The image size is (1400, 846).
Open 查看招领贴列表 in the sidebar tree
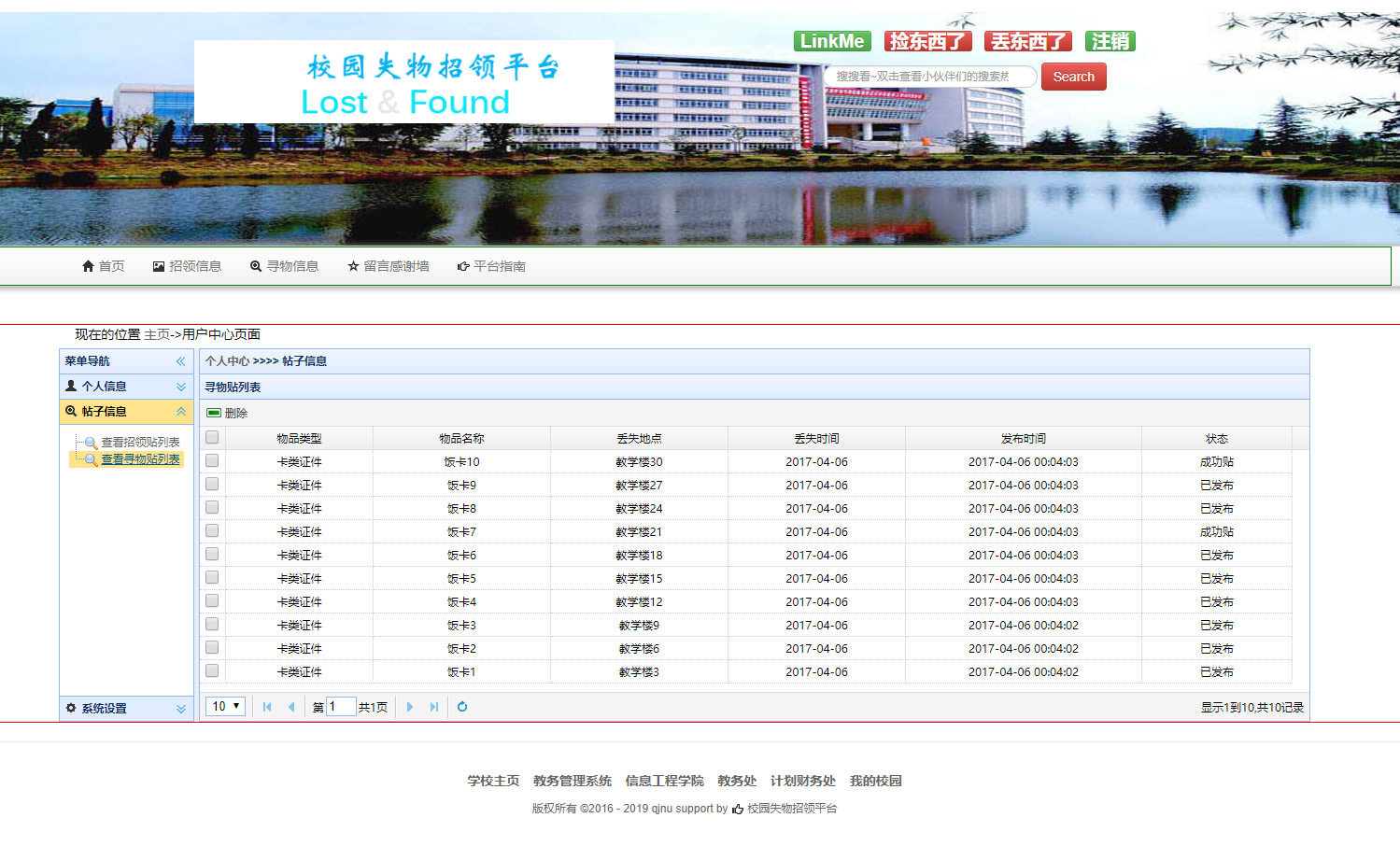(140, 443)
